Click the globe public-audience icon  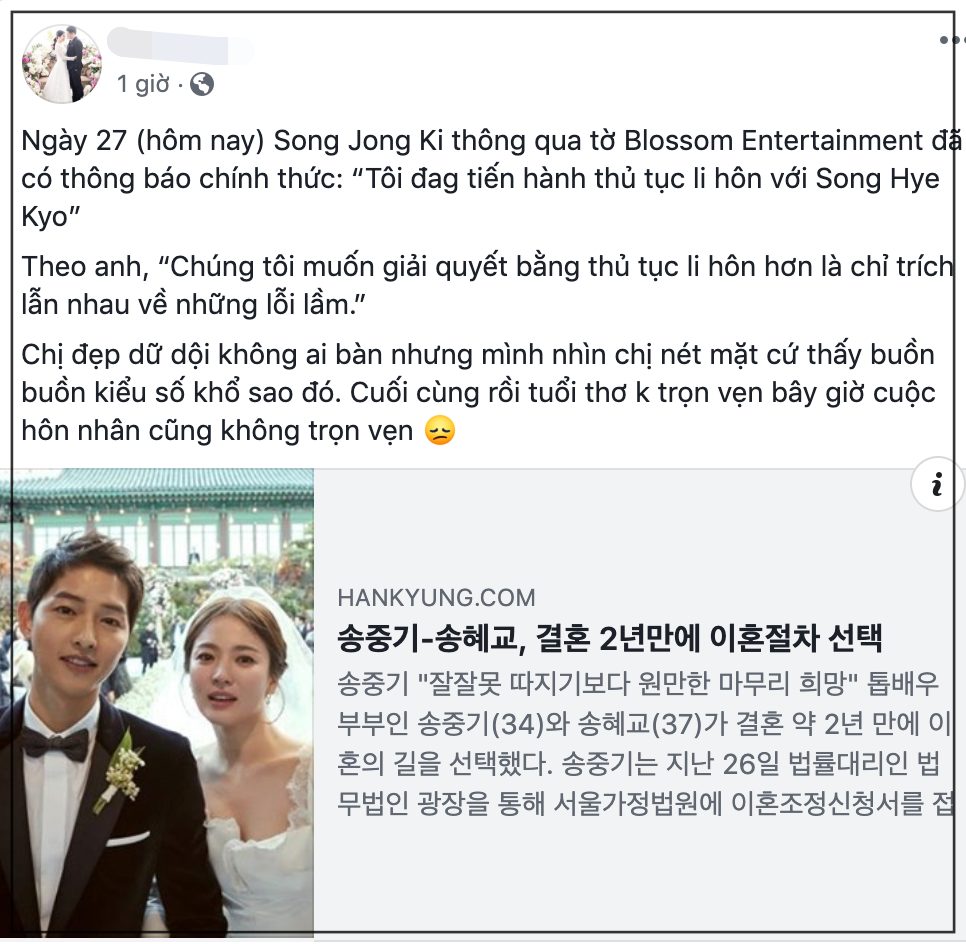click(201, 84)
